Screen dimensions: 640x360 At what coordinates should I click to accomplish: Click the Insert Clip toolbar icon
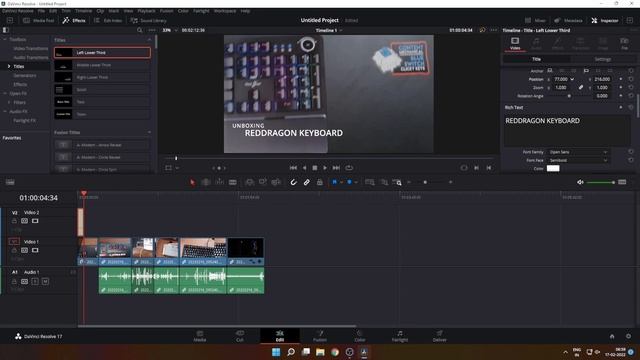(x=249, y=182)
